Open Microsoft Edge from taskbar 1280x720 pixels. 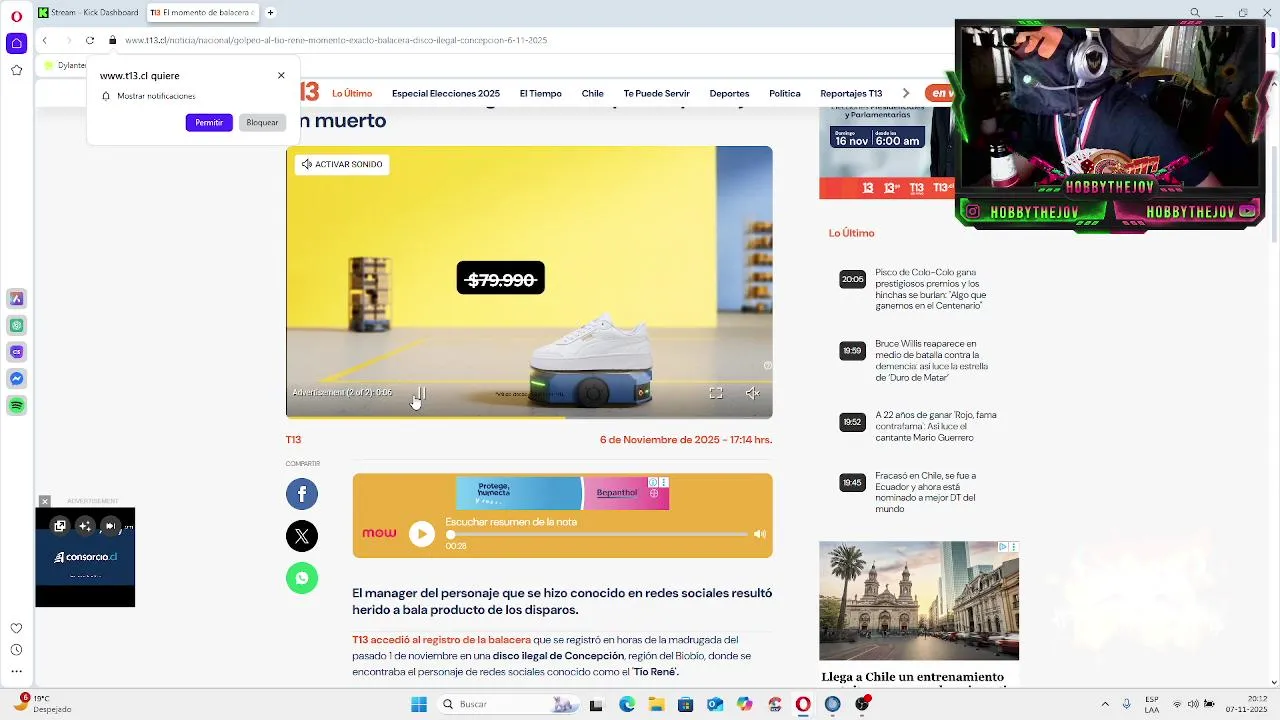(x=627, y=704)
